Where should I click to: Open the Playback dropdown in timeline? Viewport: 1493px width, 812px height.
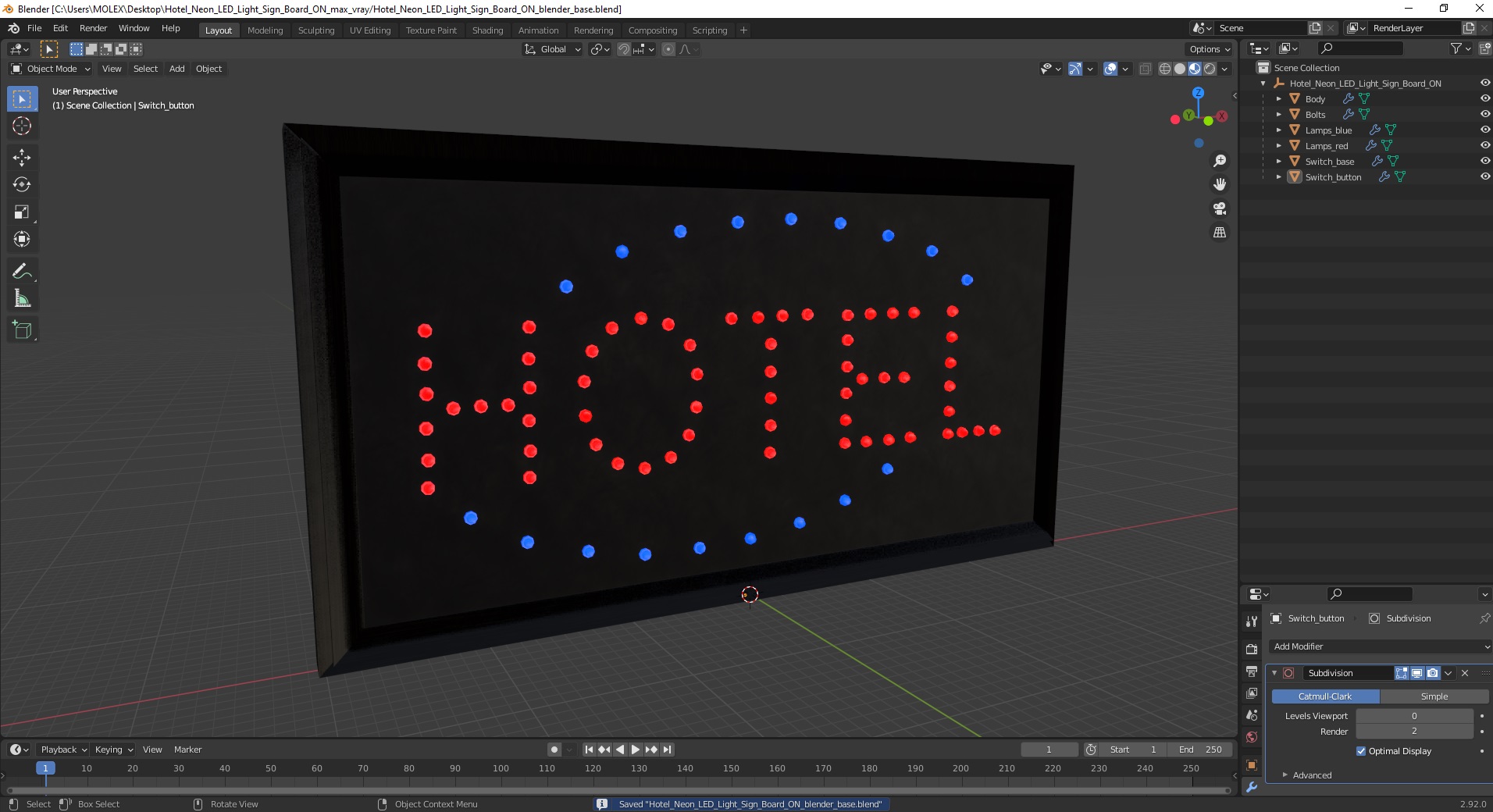click(63, 750)
